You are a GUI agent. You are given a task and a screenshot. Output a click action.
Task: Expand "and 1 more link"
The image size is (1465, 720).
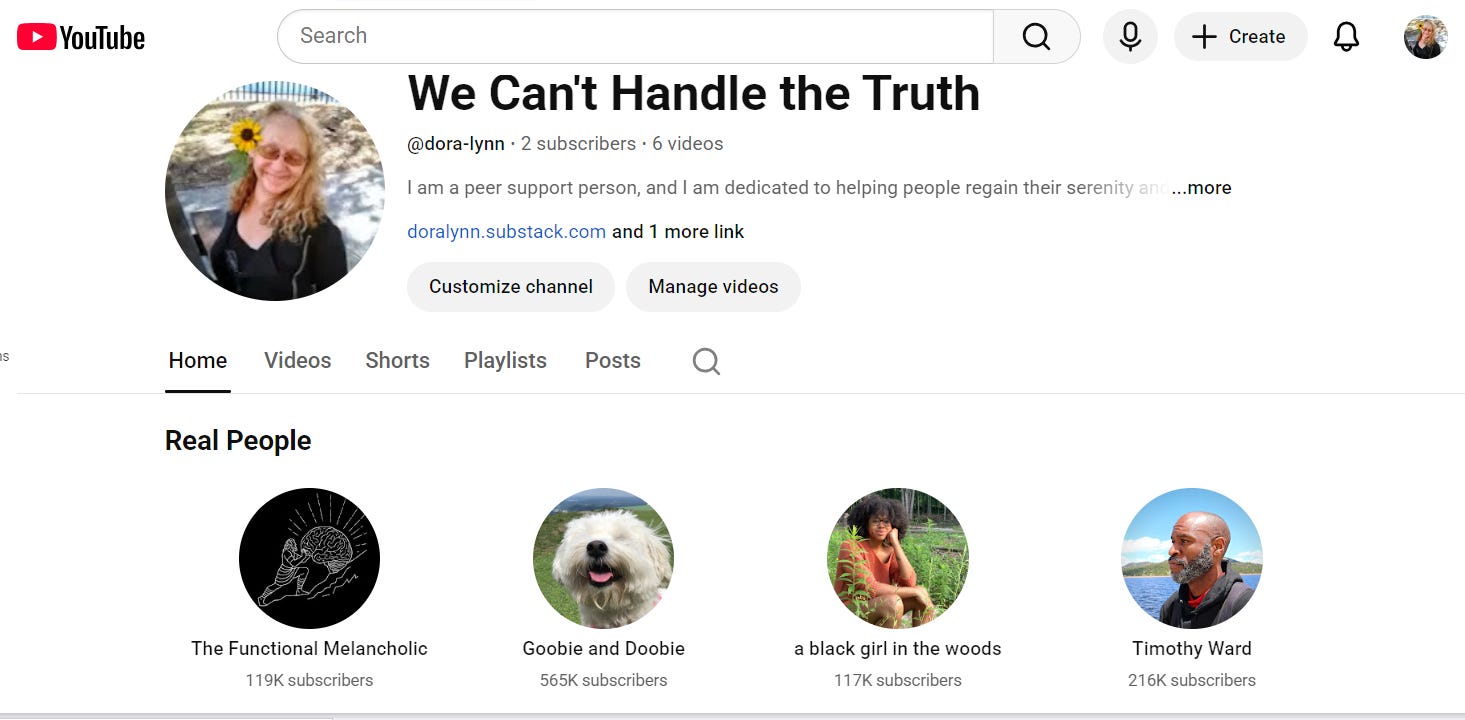678,232
